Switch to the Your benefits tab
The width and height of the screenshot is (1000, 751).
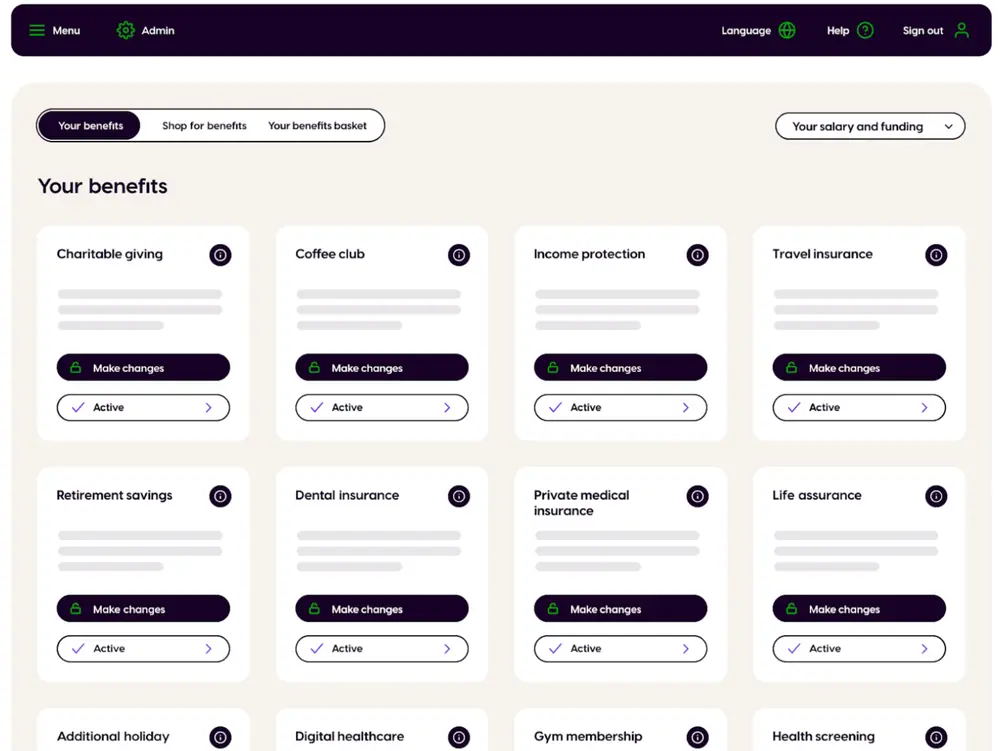coord(90,126)
